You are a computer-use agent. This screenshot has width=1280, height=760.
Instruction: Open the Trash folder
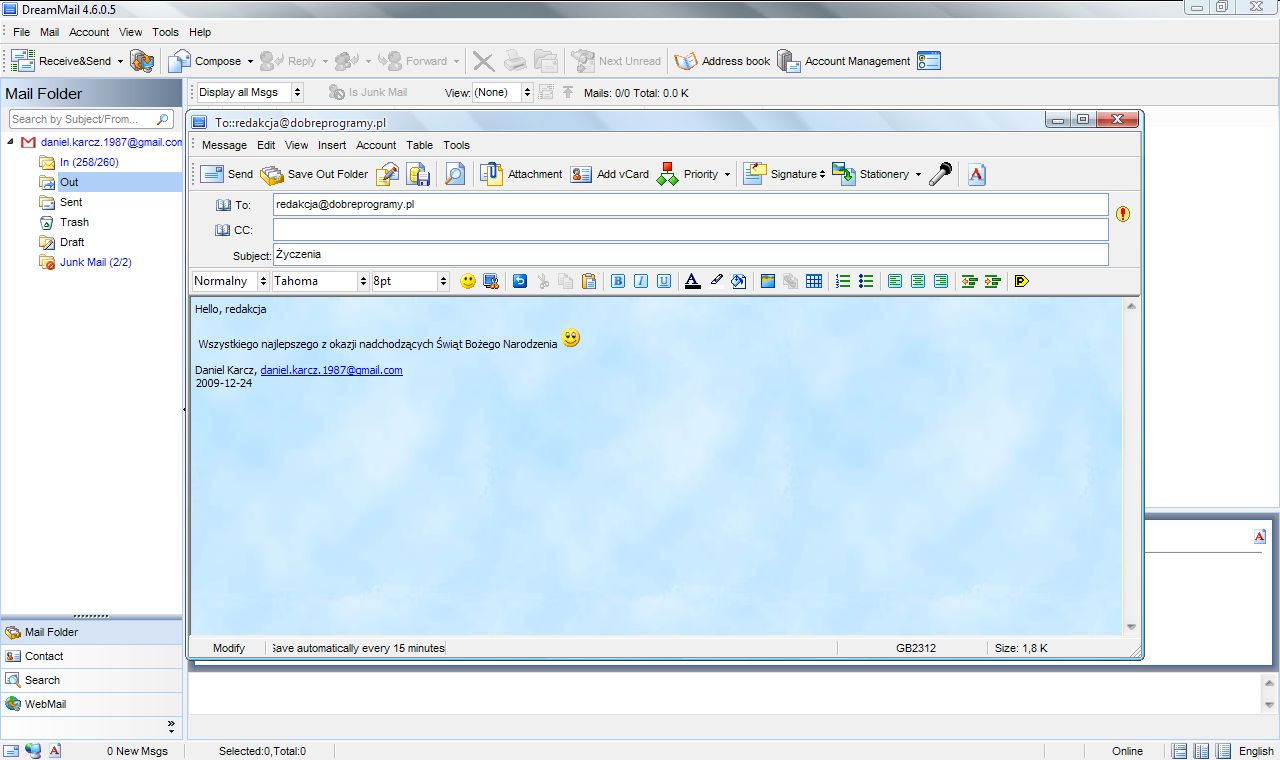(x=74, y=222)
